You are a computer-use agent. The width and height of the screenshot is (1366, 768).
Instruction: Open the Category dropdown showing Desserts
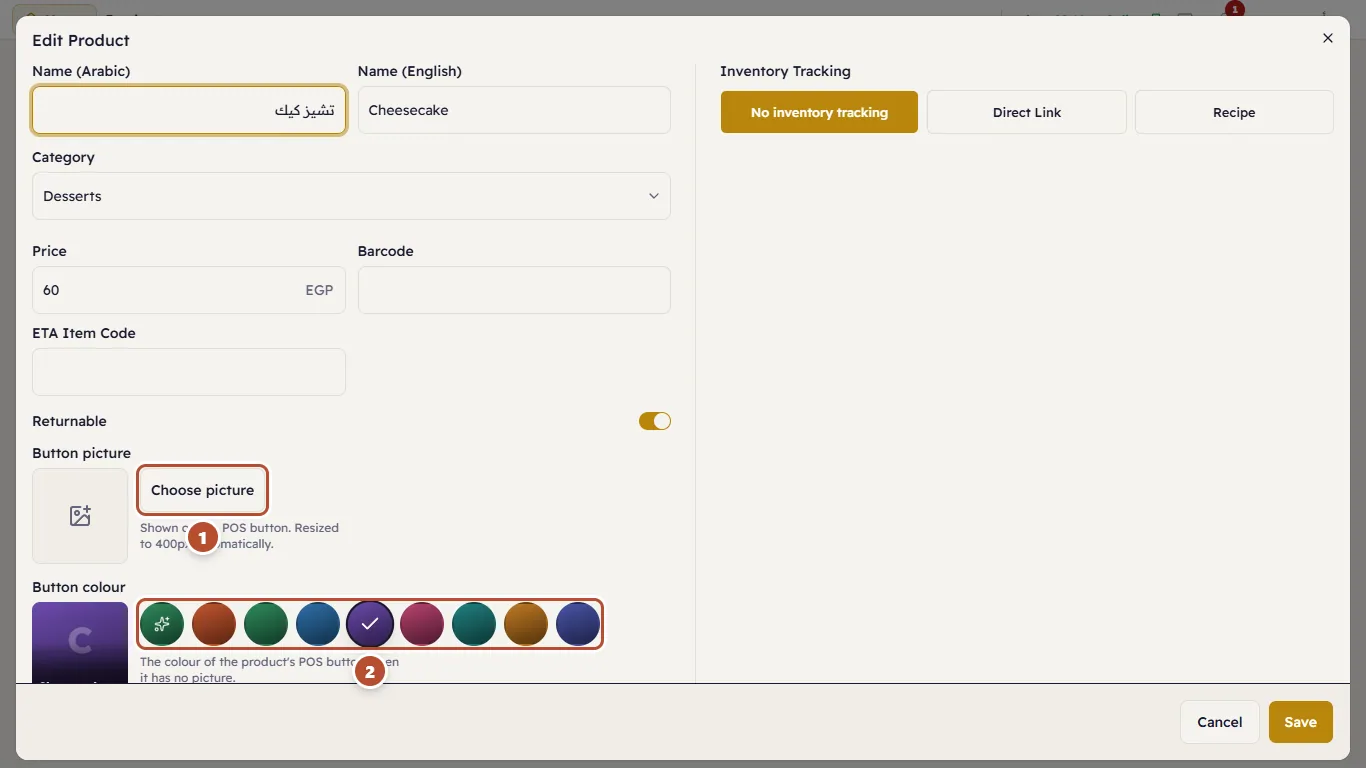(351, 196)
